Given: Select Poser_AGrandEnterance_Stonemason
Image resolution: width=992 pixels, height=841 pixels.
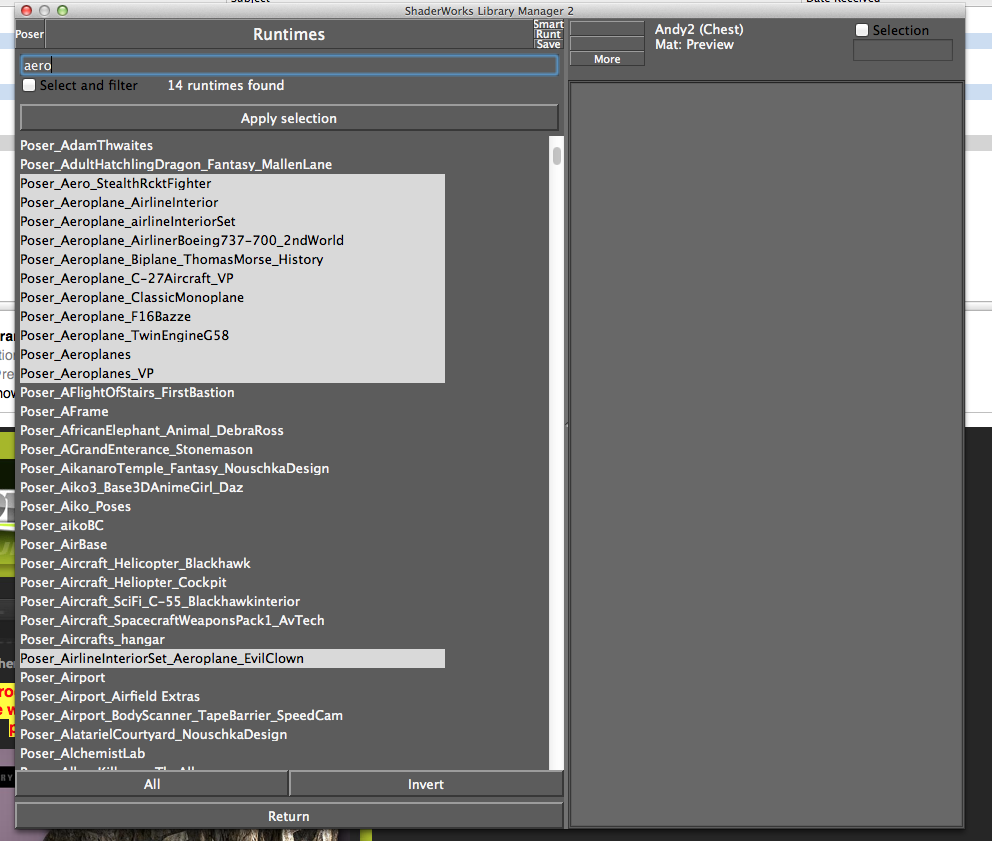Looking at the screenshot, I should coord(232,449).
